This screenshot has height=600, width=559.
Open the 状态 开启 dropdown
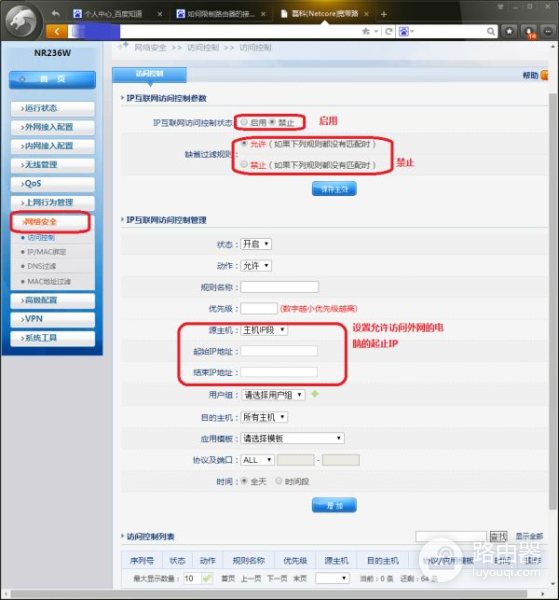point(256,244)
